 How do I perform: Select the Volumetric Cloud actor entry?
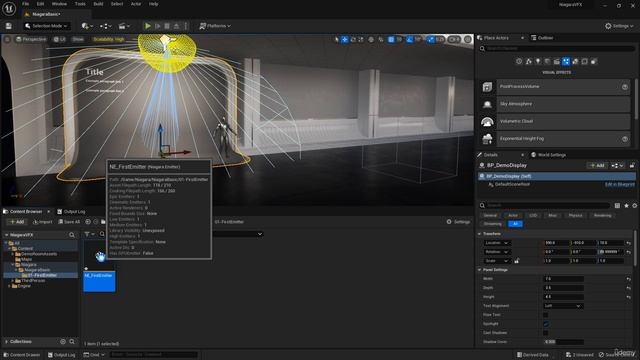pyautogui.click(x=555, y=121)
